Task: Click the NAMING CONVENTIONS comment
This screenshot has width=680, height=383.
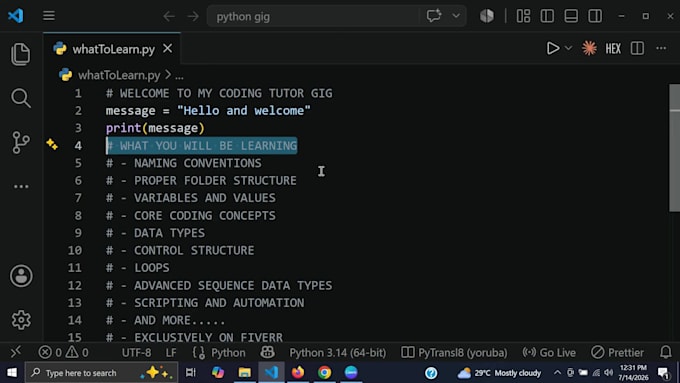Action: coord(183,163)
